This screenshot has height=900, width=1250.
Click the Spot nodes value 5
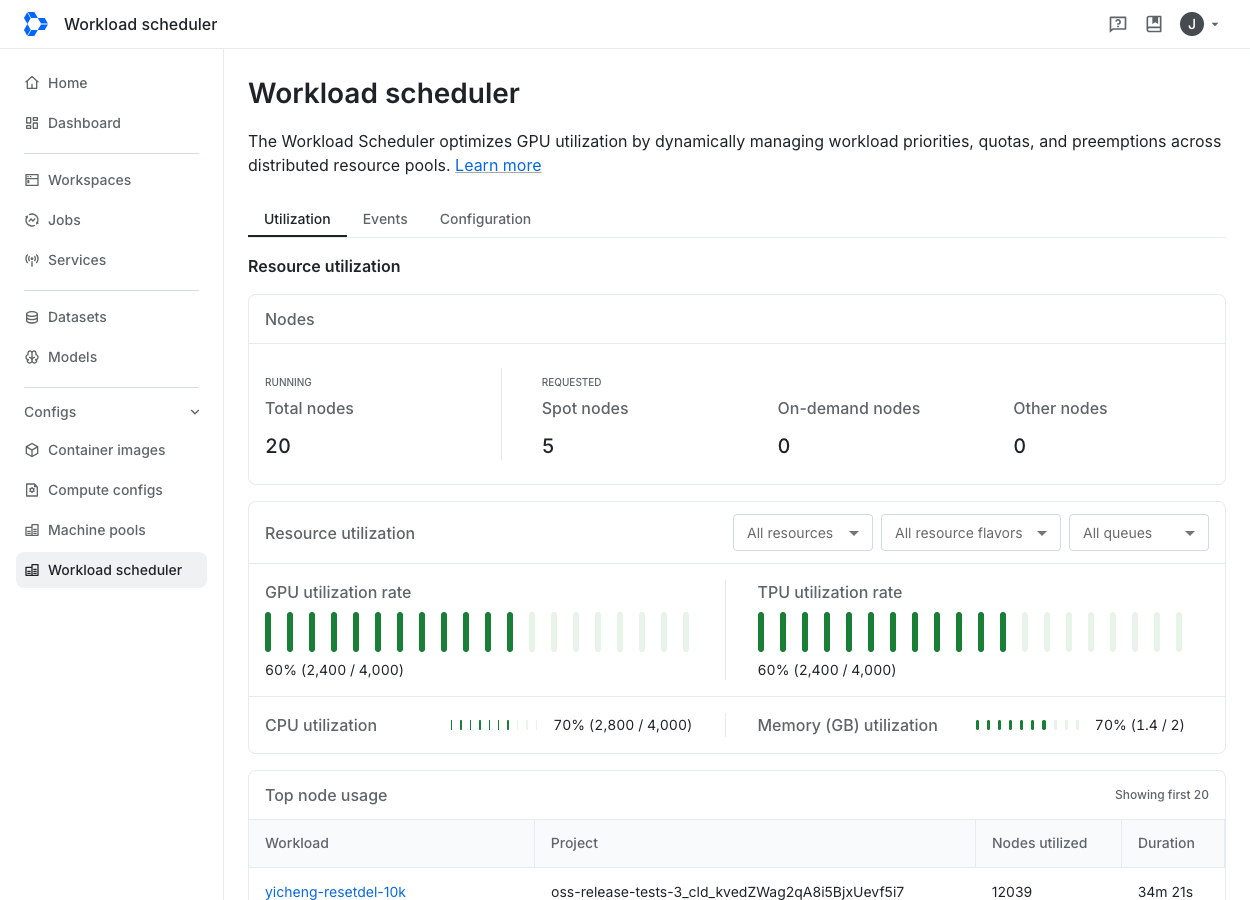click(x=548, y=446)
